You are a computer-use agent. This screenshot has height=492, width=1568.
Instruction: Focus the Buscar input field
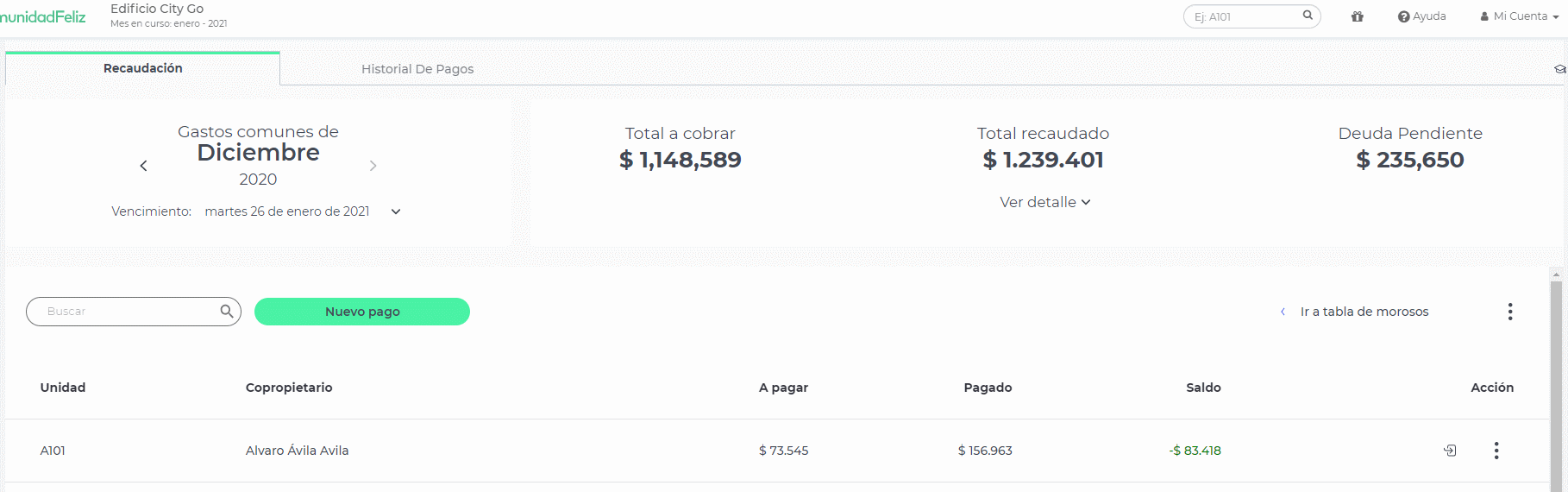point(125,312)
